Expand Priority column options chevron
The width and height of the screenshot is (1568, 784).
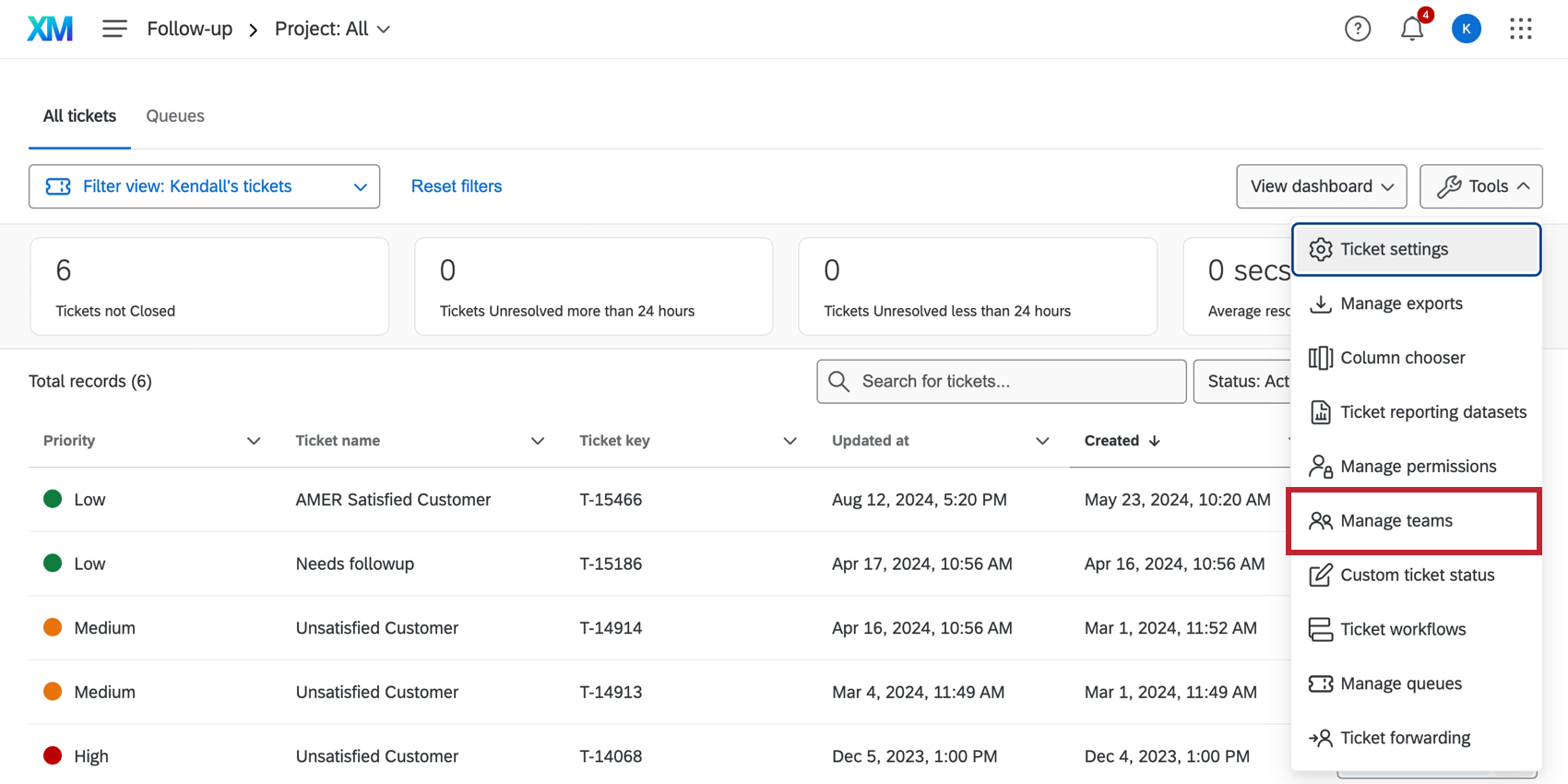254,441
